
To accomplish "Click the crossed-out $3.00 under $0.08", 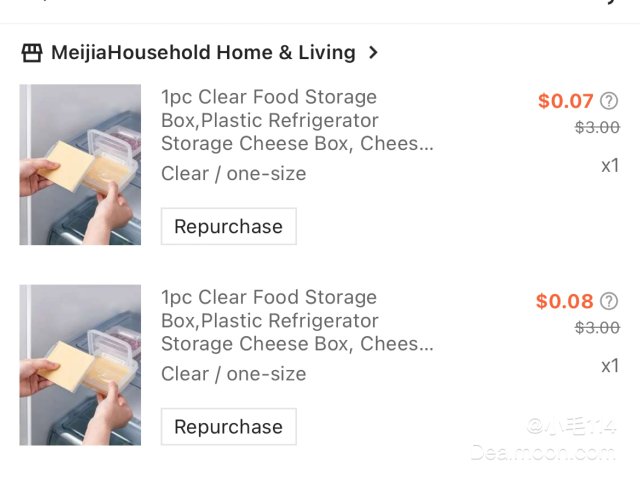I will 597,327.
